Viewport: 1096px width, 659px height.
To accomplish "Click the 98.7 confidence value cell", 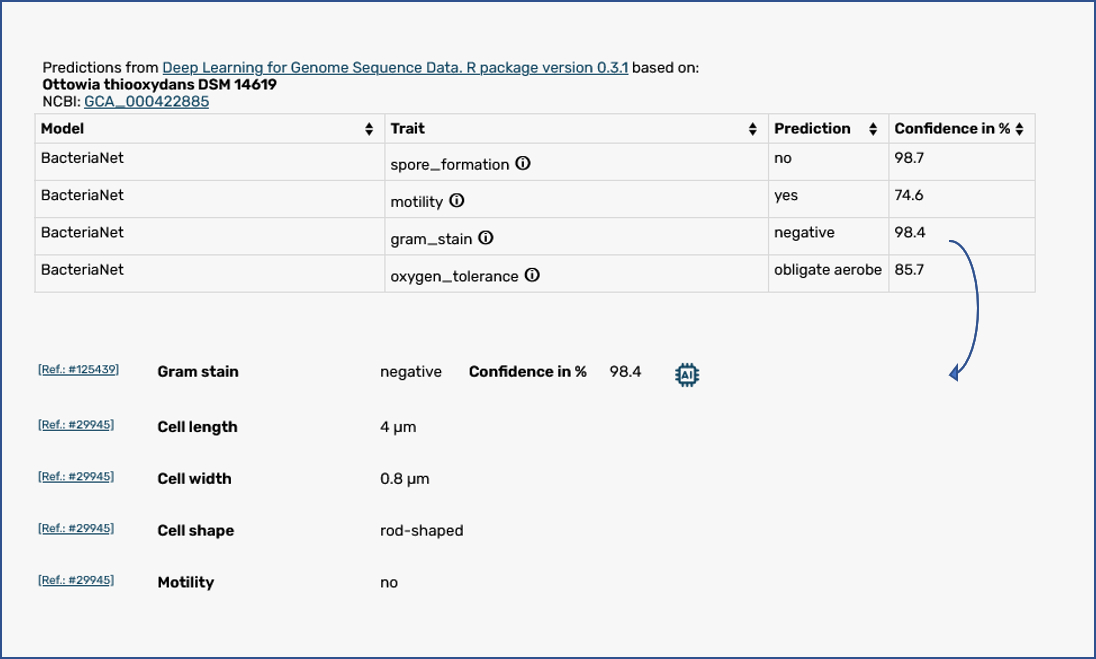I will point(909,158).
